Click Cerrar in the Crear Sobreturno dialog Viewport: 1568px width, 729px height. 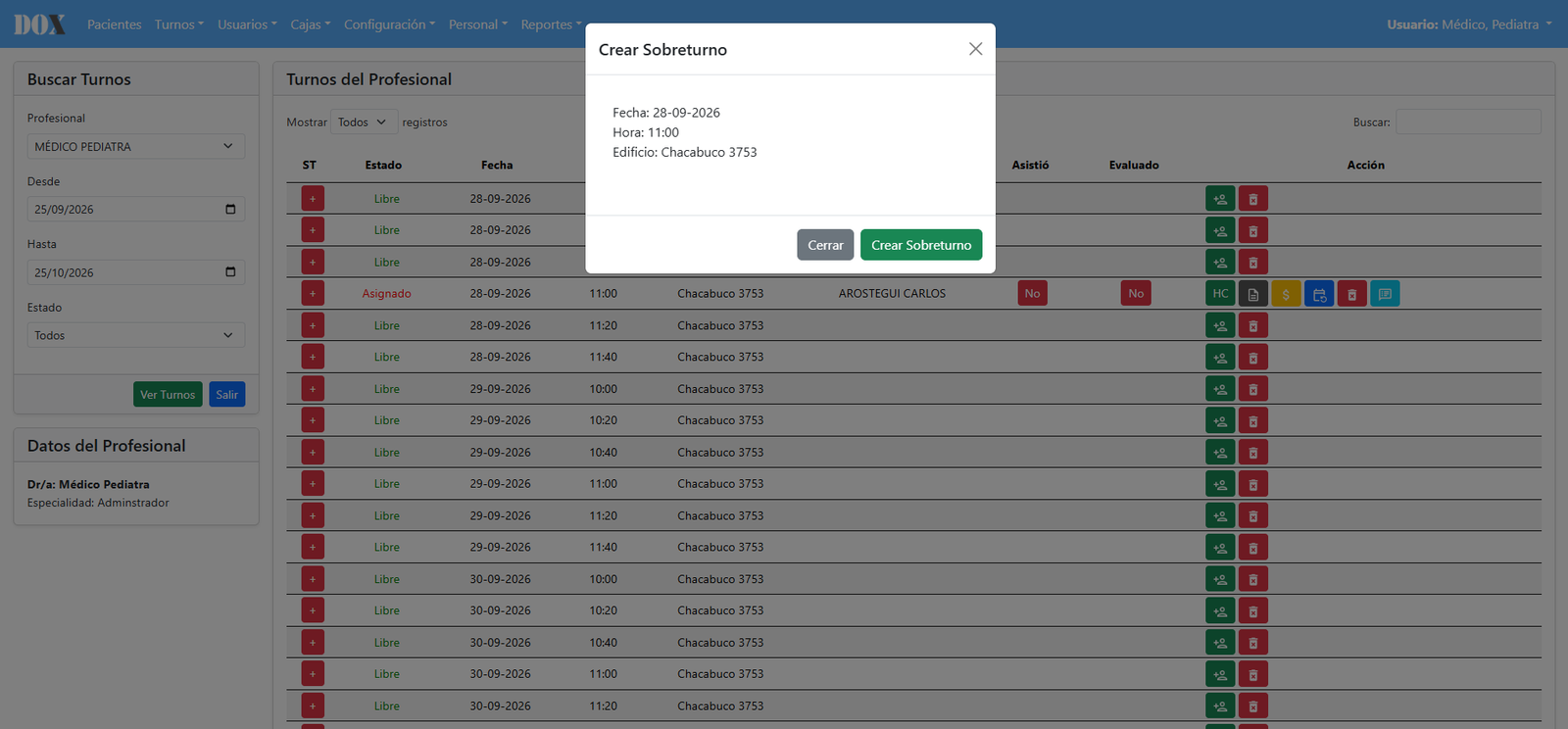tap(825, 245)
